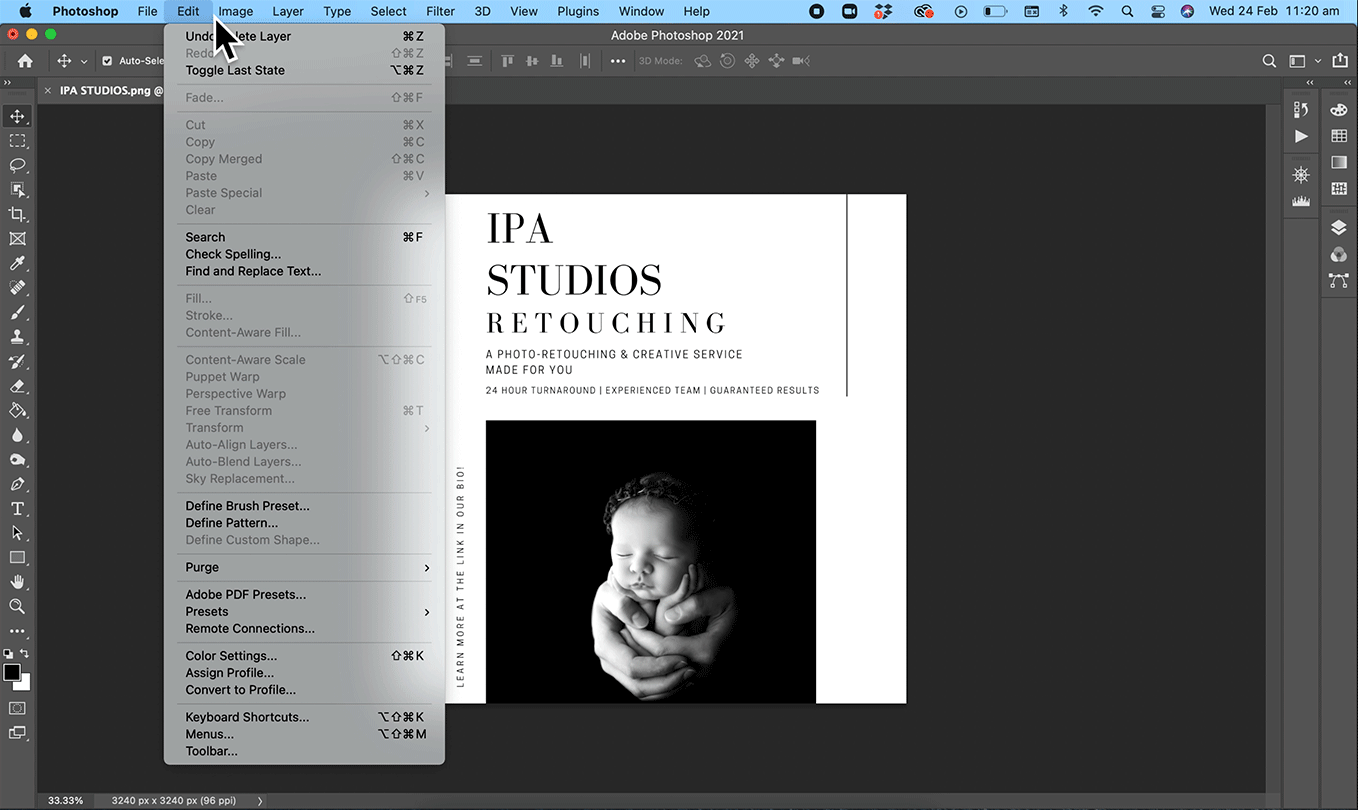Select the Eyedropper tool
Screen dimensions: 1358x810
[x=17, y=263]
